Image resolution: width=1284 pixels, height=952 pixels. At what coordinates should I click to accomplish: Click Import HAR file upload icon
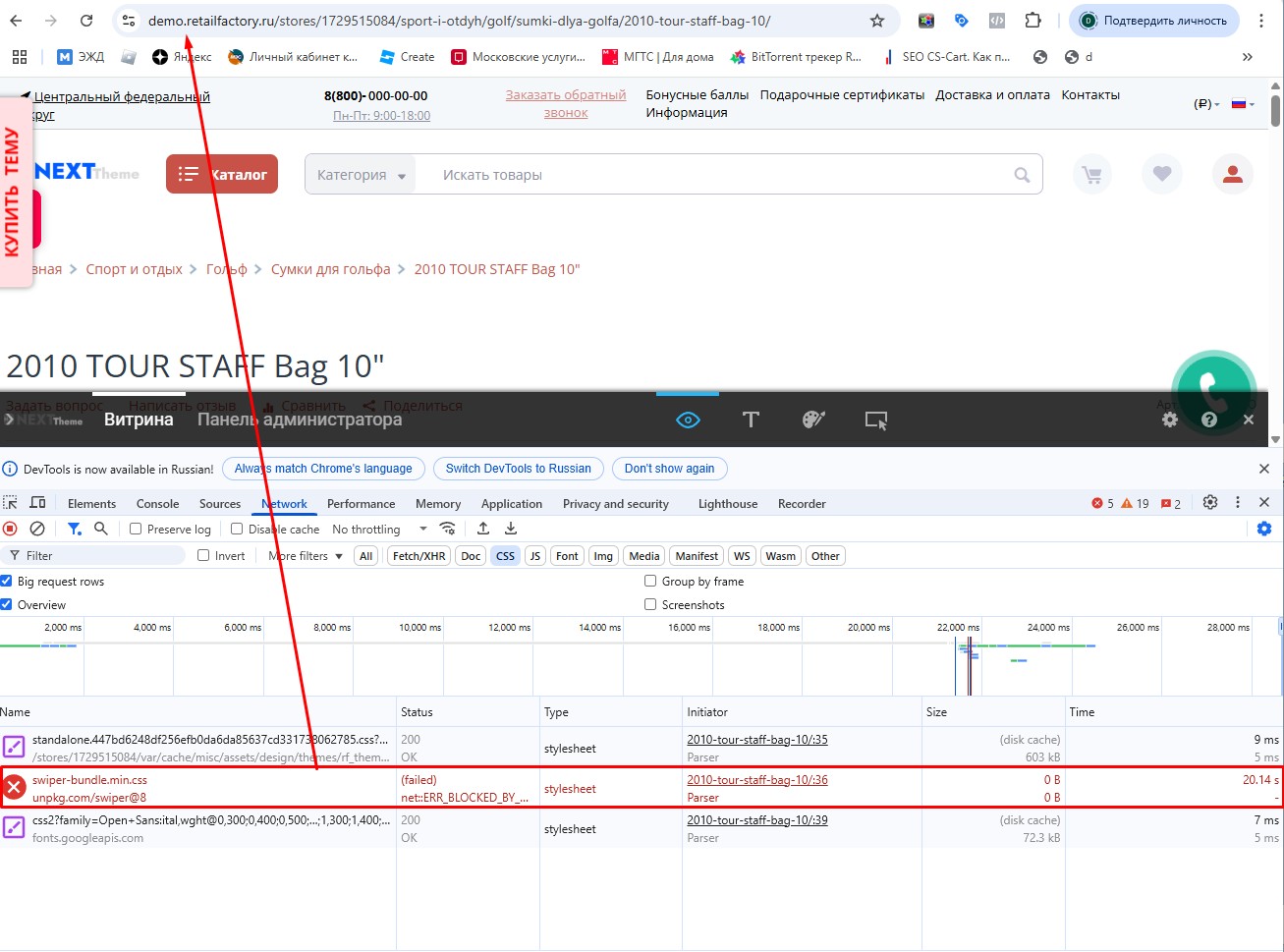483,529
